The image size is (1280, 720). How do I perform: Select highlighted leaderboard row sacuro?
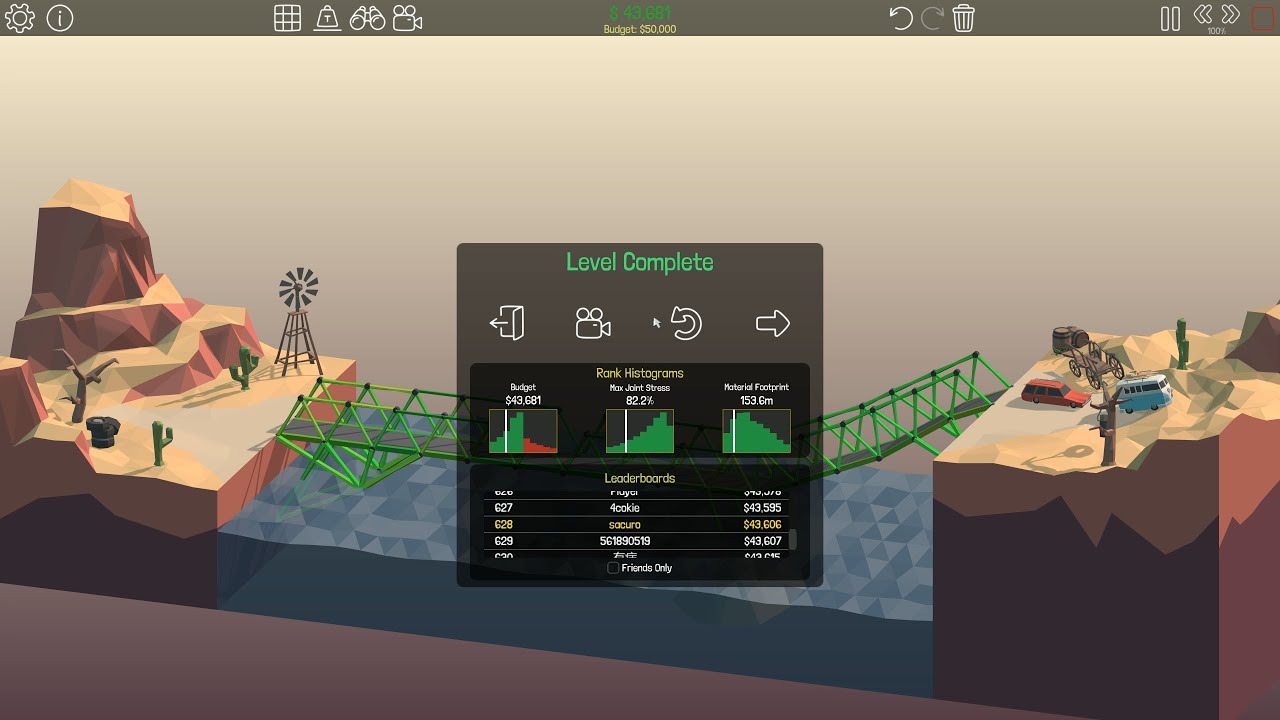(x=638, y=524)
